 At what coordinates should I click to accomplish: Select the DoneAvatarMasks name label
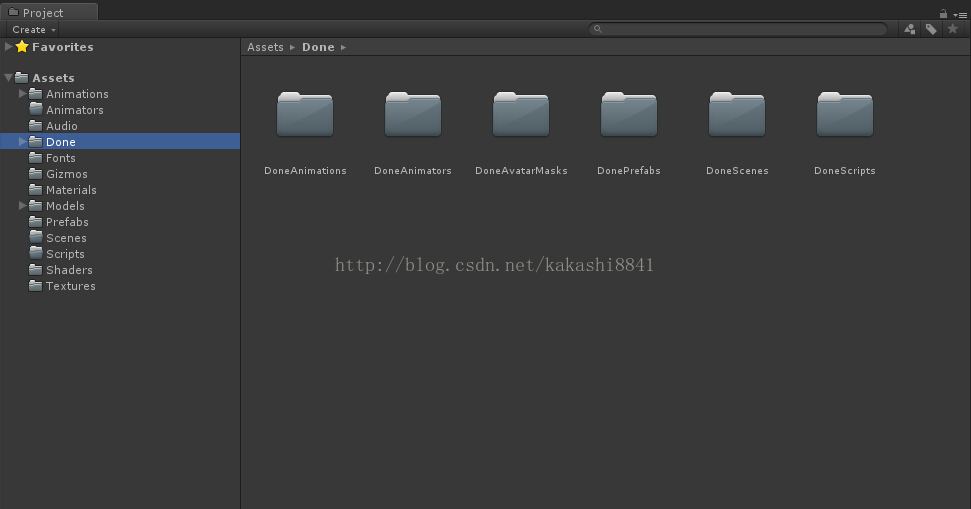[x=521, y=171]
